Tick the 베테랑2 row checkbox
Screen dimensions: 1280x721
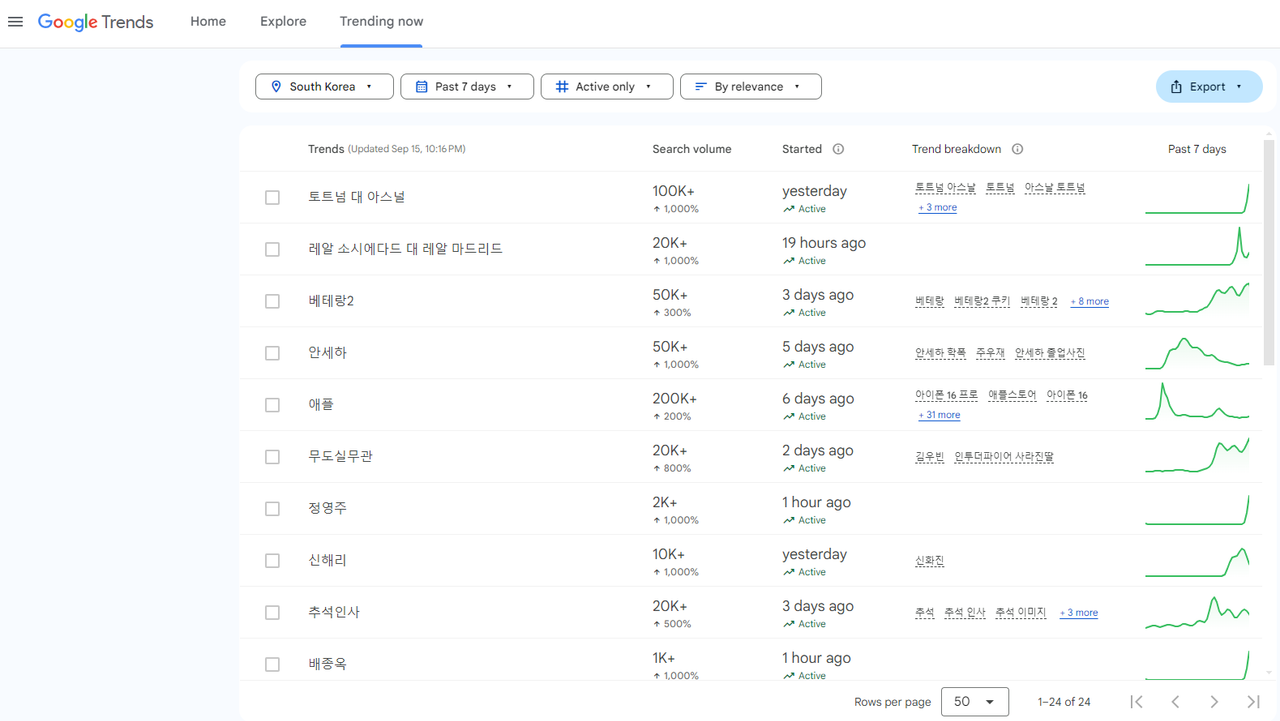[272, 301]
